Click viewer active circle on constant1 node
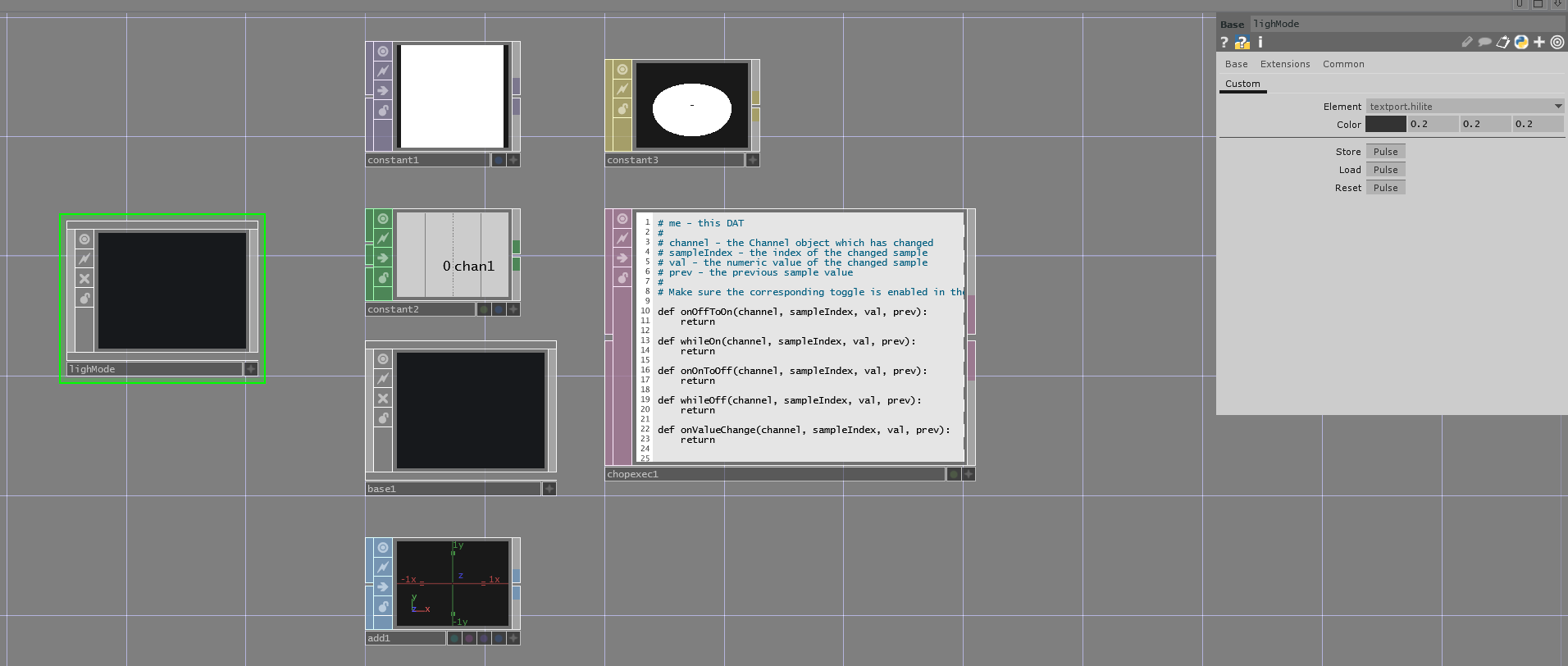The image size is (1568, 666). [x=383, y=52]
